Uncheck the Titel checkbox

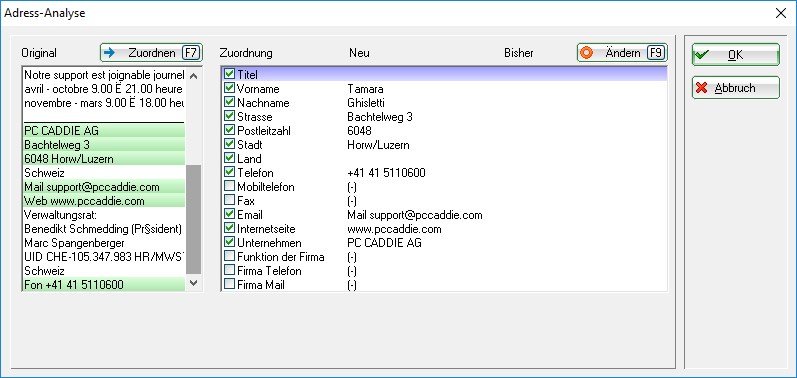tap(230, 74)
